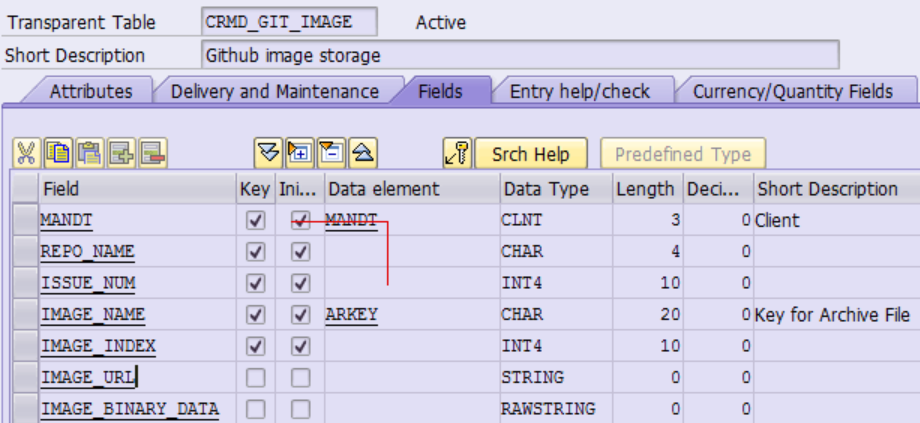
Task: Click the Expand include plus icon
Action: click(300, 154)
